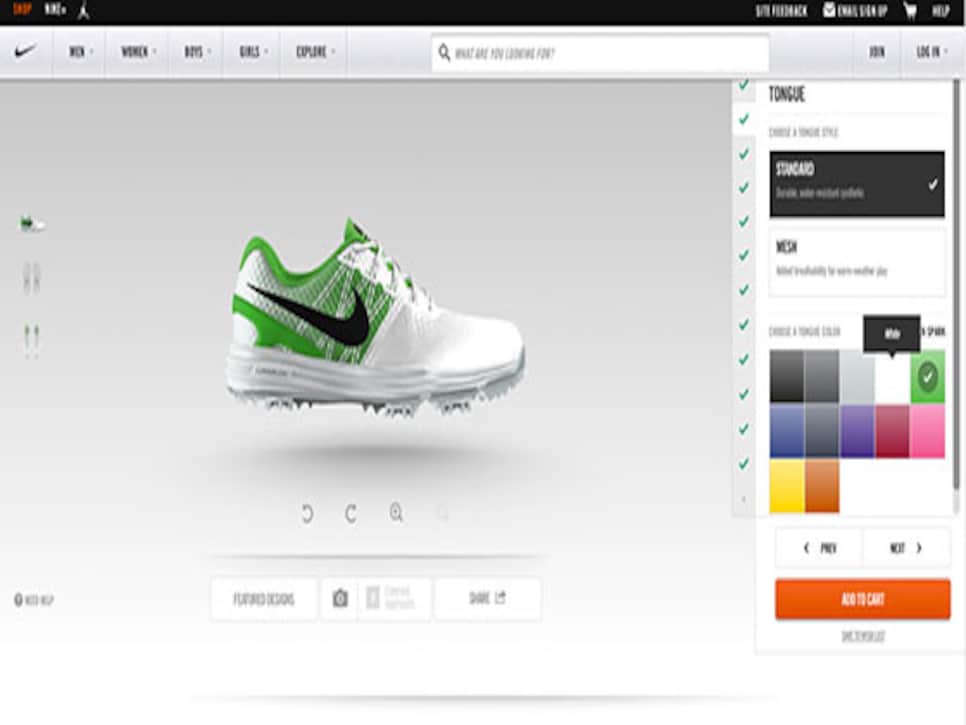Select the bottom shoe view thumbnail
This screenshot has width=966, height=725.
31,341
